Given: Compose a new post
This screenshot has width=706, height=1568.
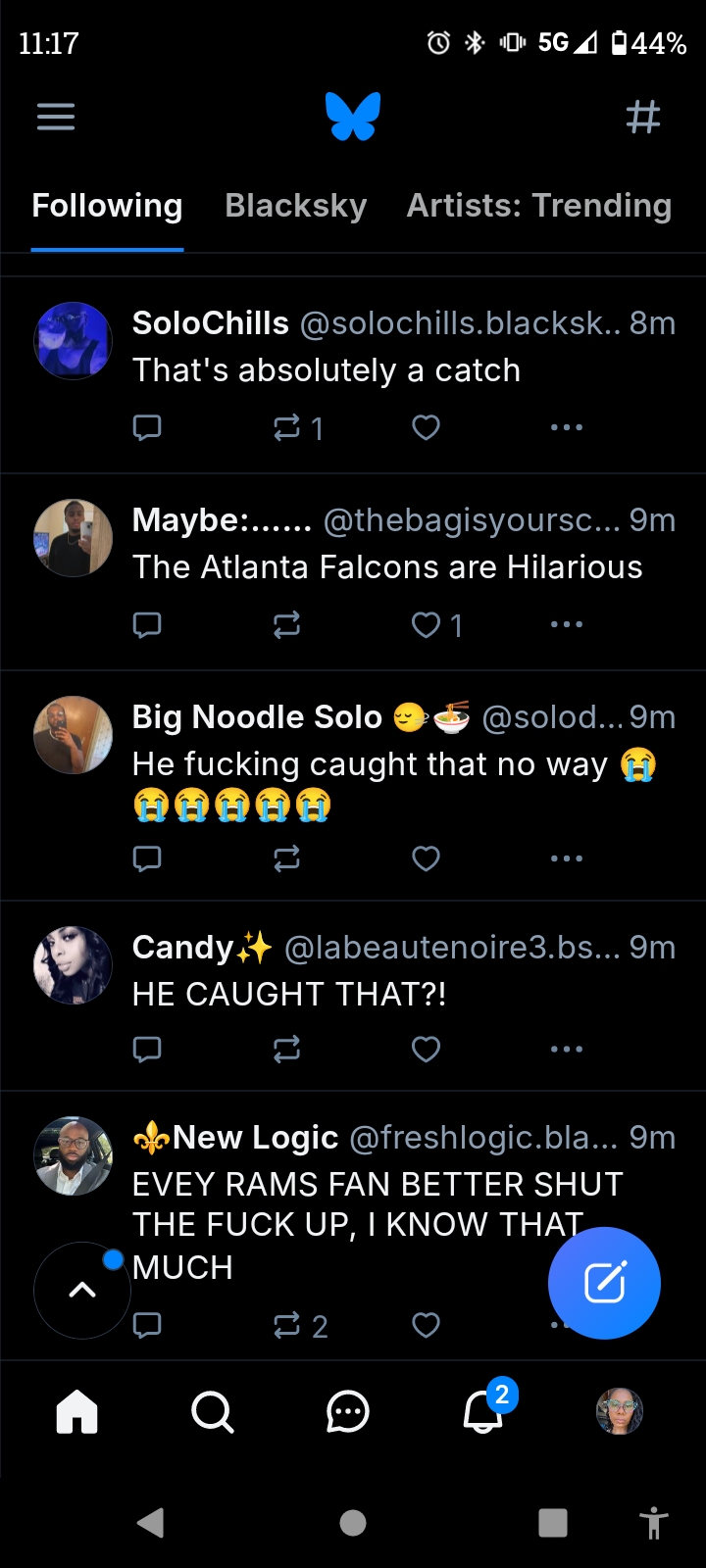Looking at the screenshot, I should [x=604, y=1283].
